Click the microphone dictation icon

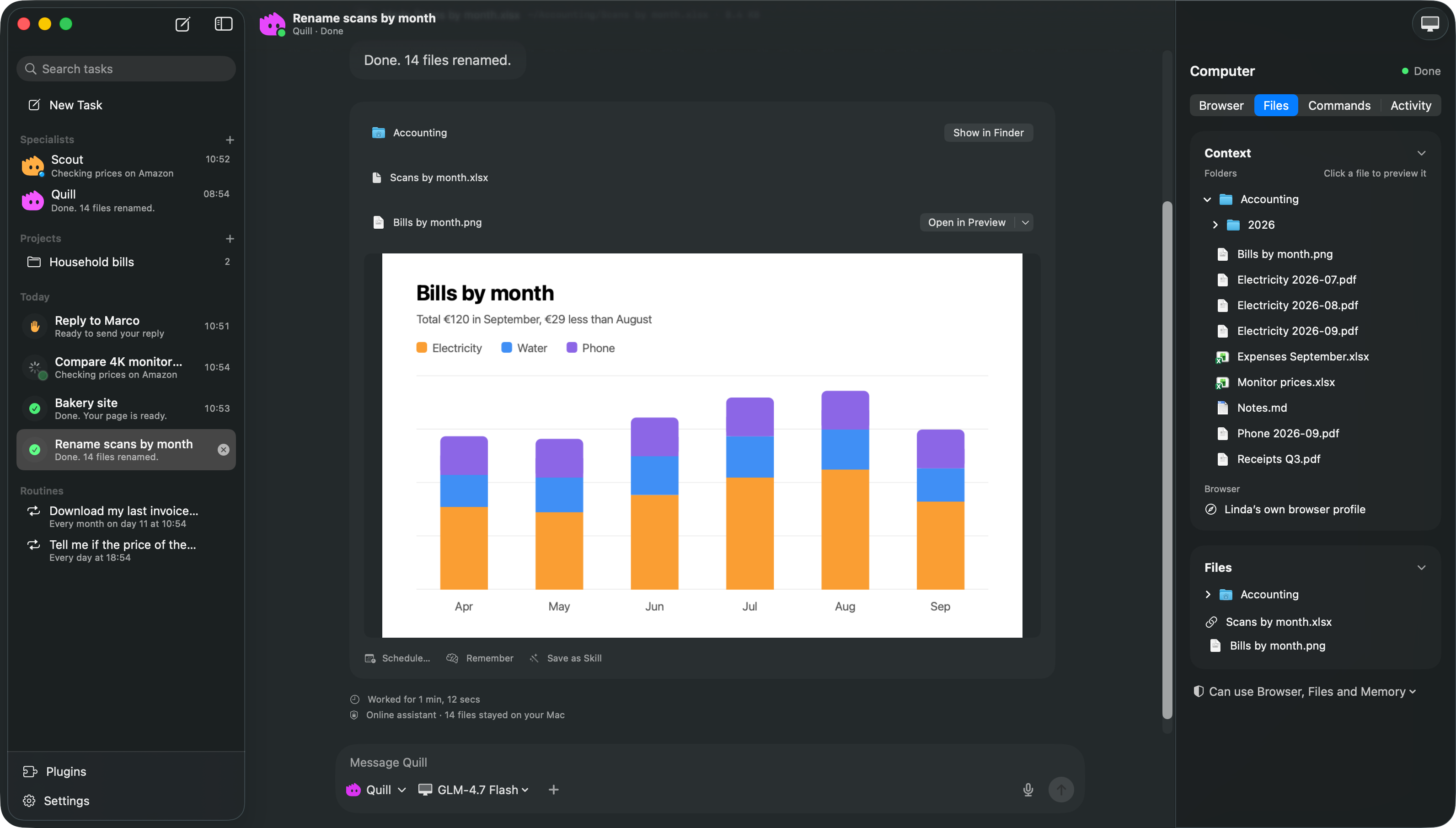pos(1028,790)
